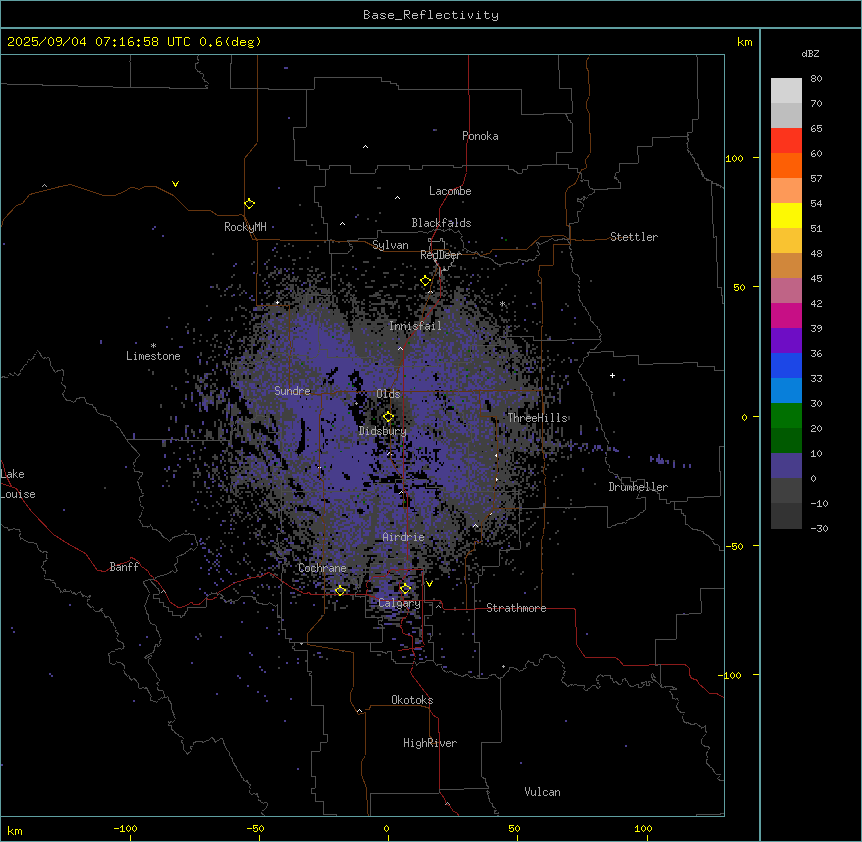Click the Banff map label
This screenshot has height=842, width=862.
pos(124,567)
